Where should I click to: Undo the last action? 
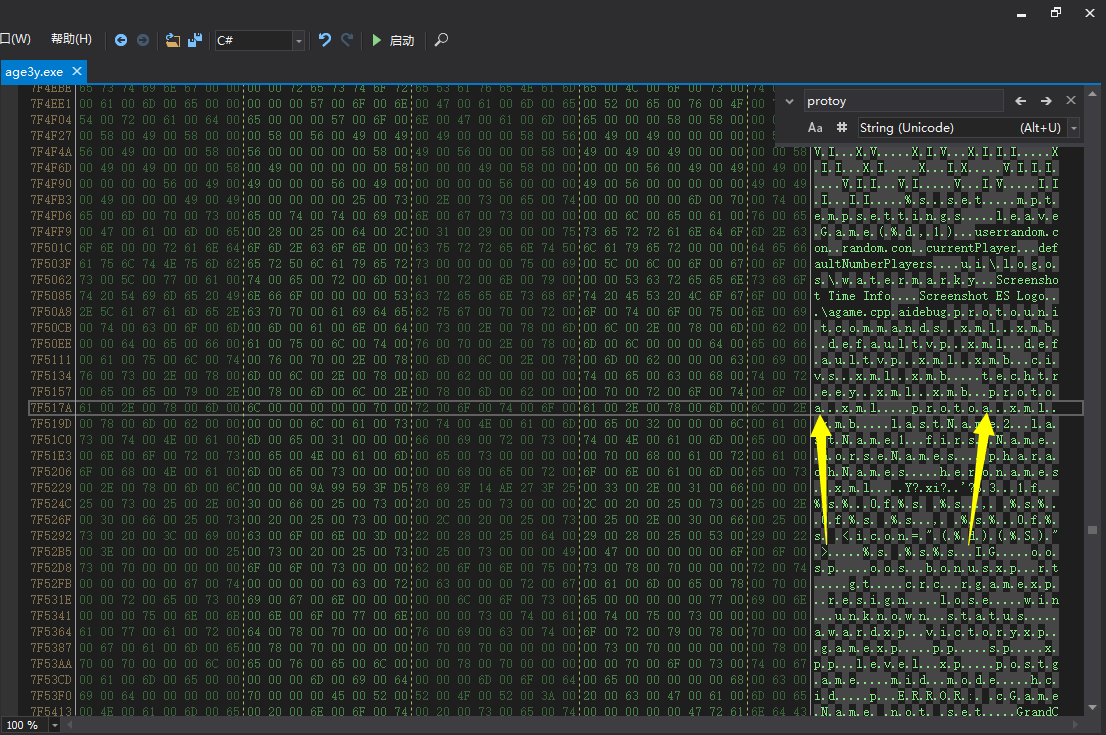[325, 40]
